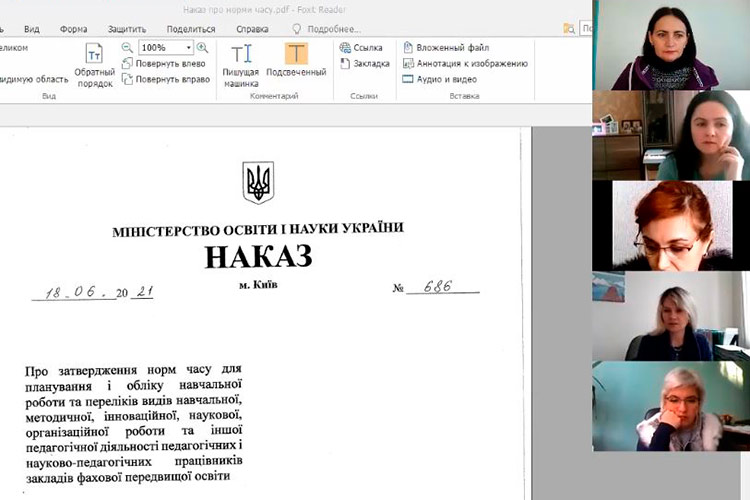The height and width of the screenshot is (500, 750).
Task: Open the Защитить ribbon tab
Action: pos(127,29)
